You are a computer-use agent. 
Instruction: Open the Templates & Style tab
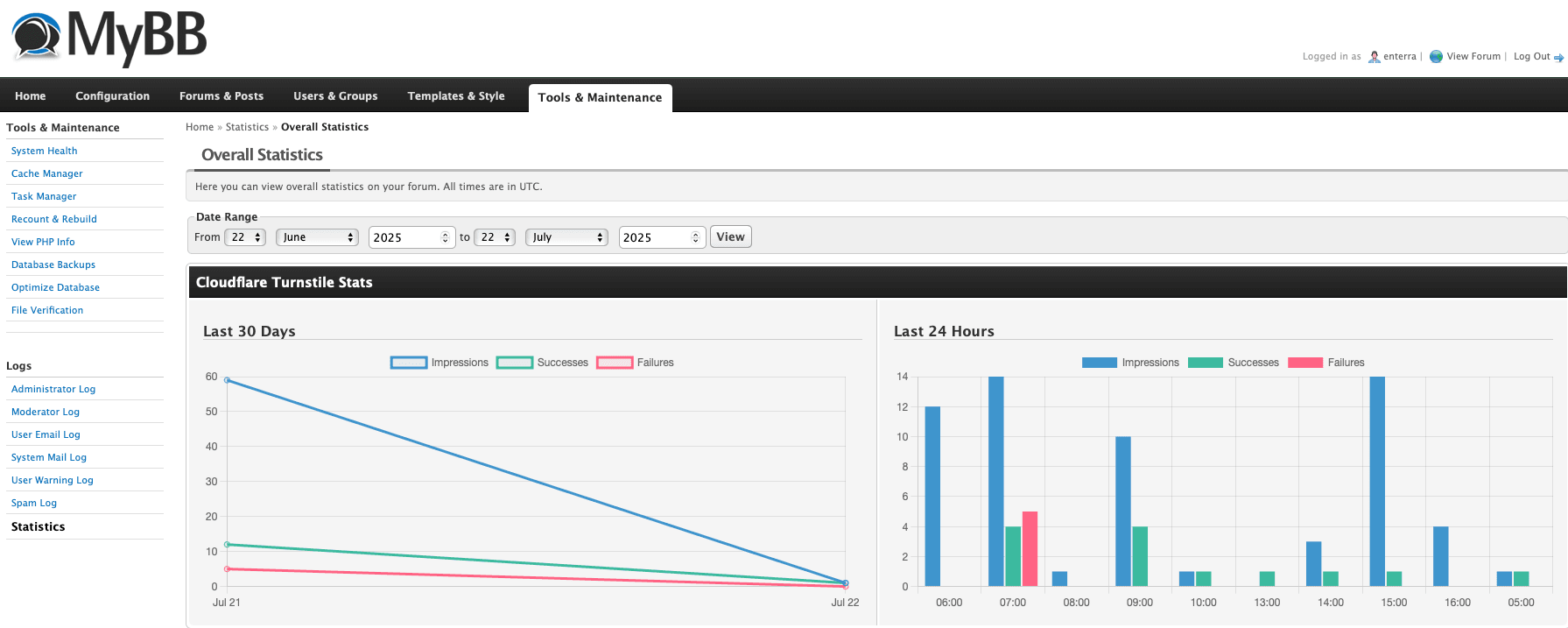[x=456, y=96]
